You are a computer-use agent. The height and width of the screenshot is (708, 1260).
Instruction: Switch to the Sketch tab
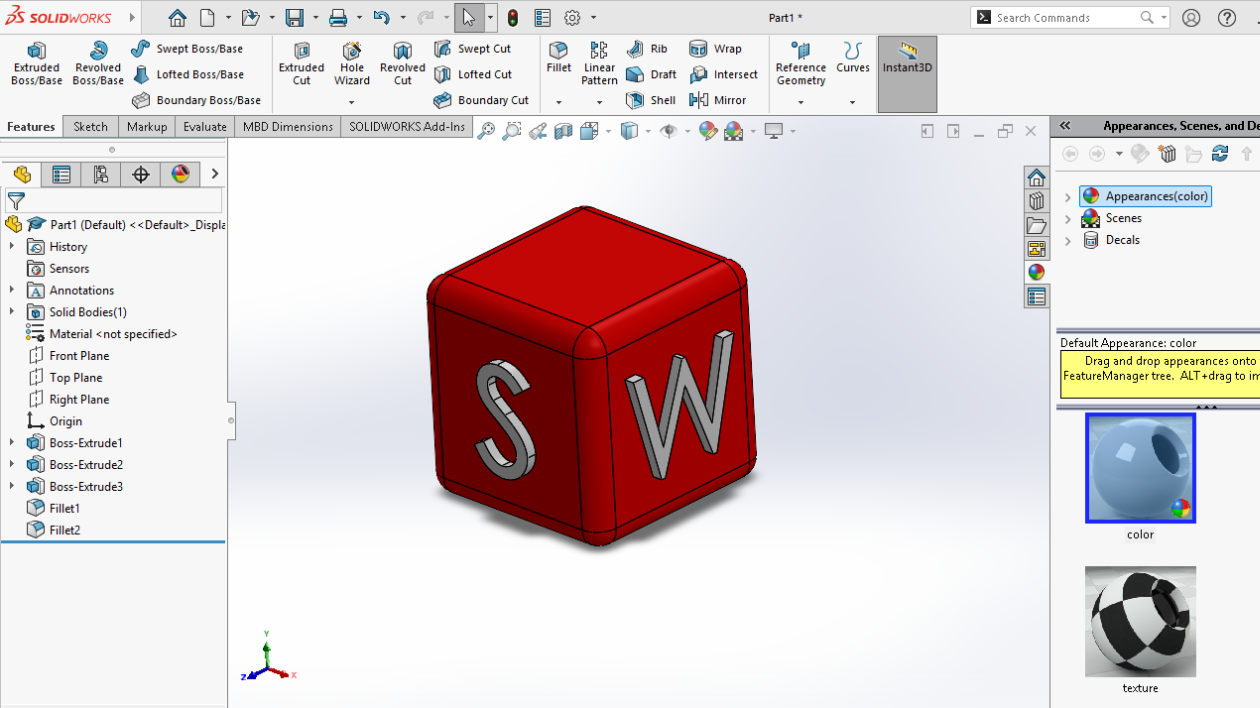tap(91, 127)
